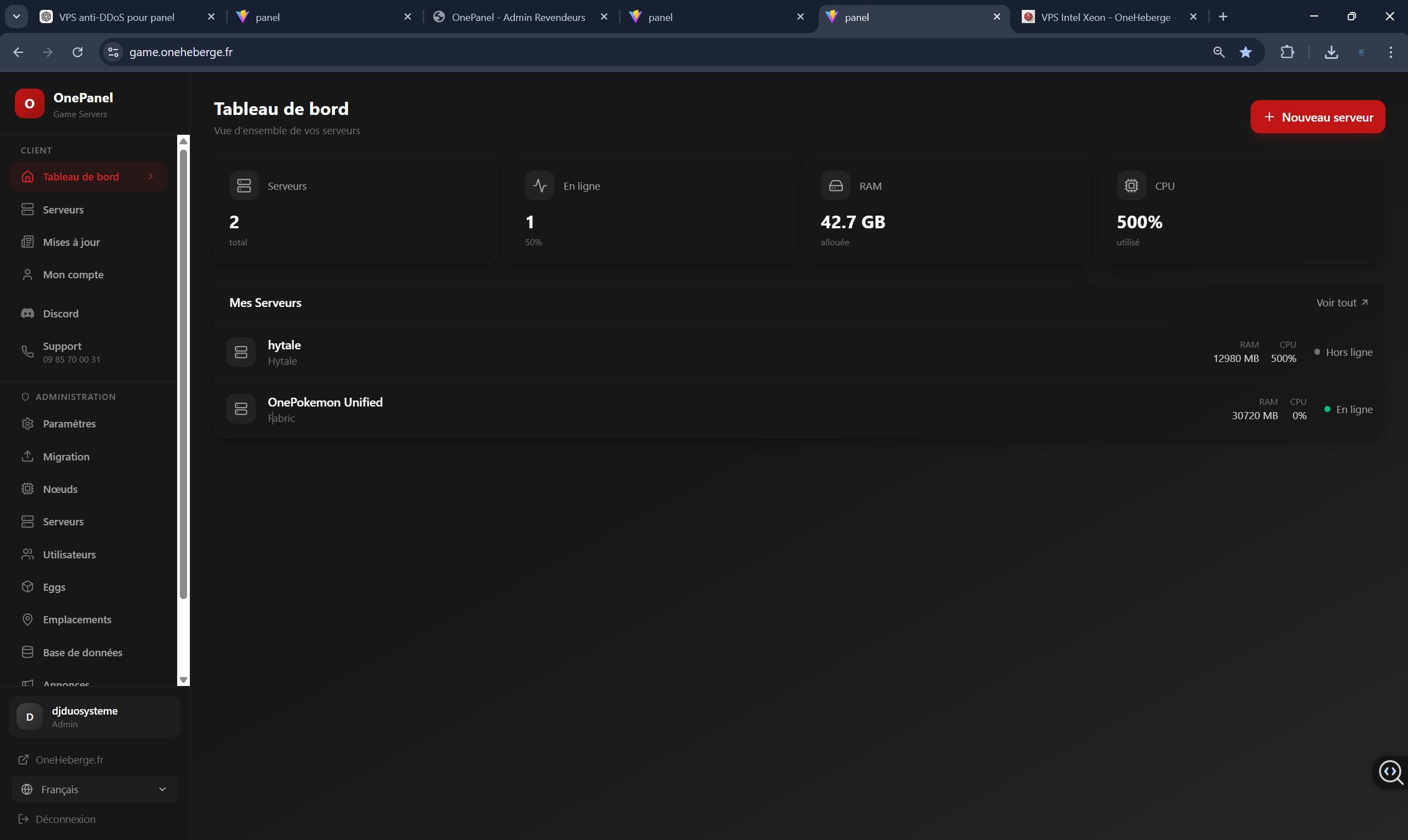Image resolution: width=1408 pixels, height=840 pixels.
Task: Open the Base de données section
Action: pos(82,652)
